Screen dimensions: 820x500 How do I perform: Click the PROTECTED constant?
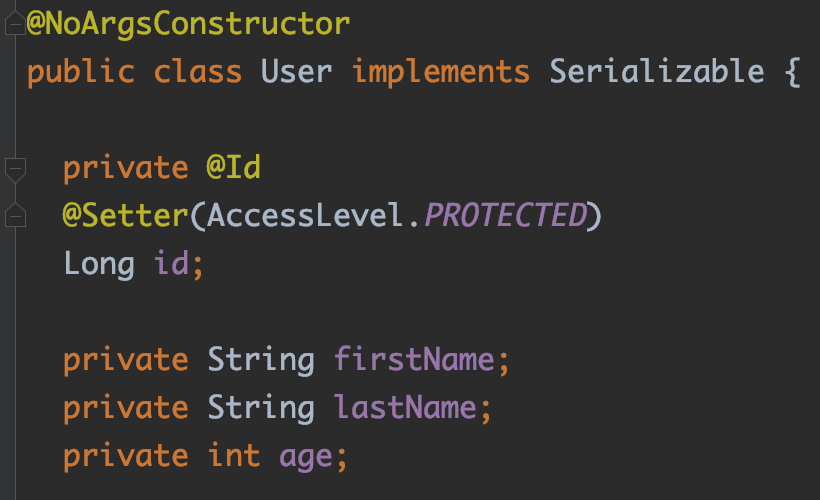(504, 216)
